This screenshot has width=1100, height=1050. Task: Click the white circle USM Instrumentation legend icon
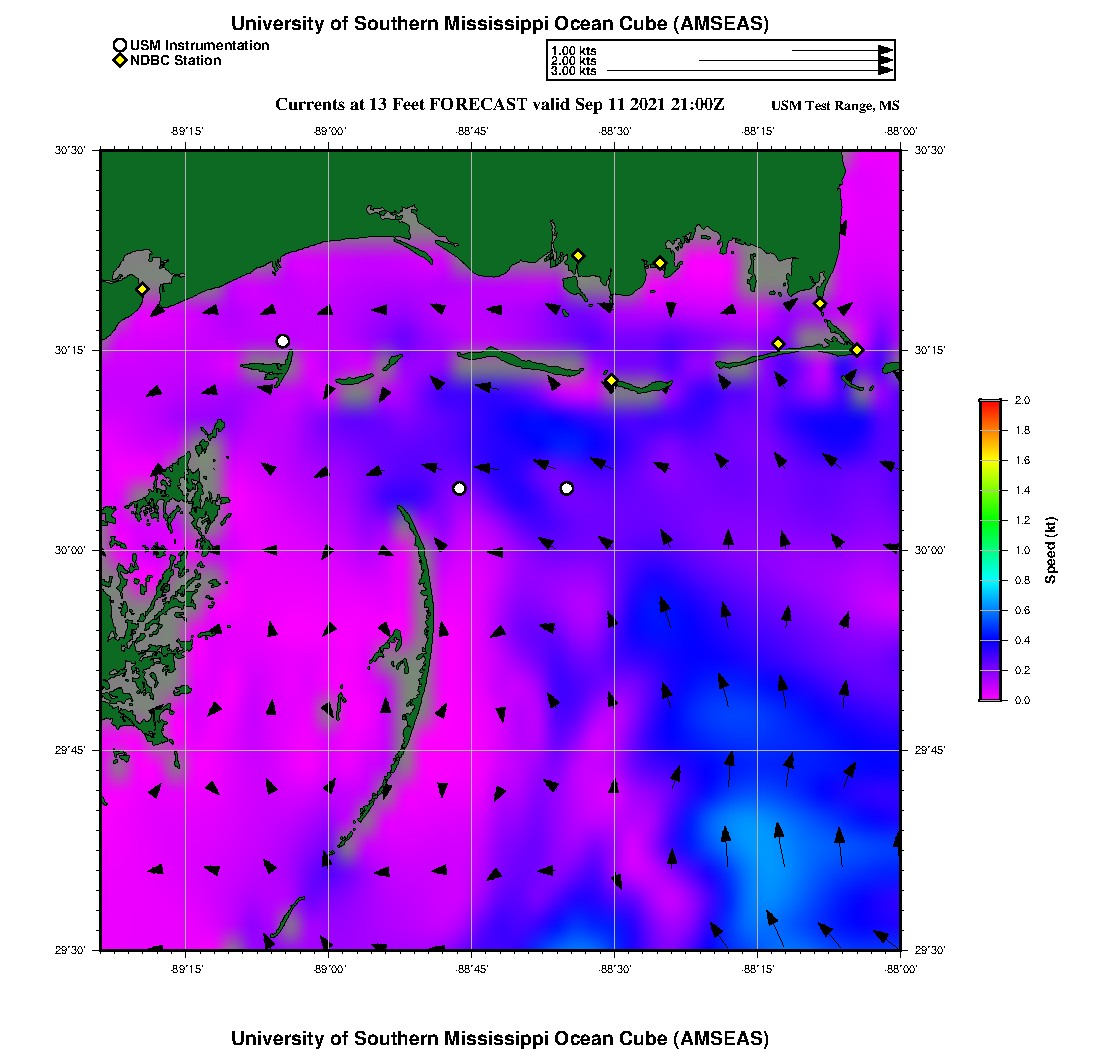pos(120,45)
